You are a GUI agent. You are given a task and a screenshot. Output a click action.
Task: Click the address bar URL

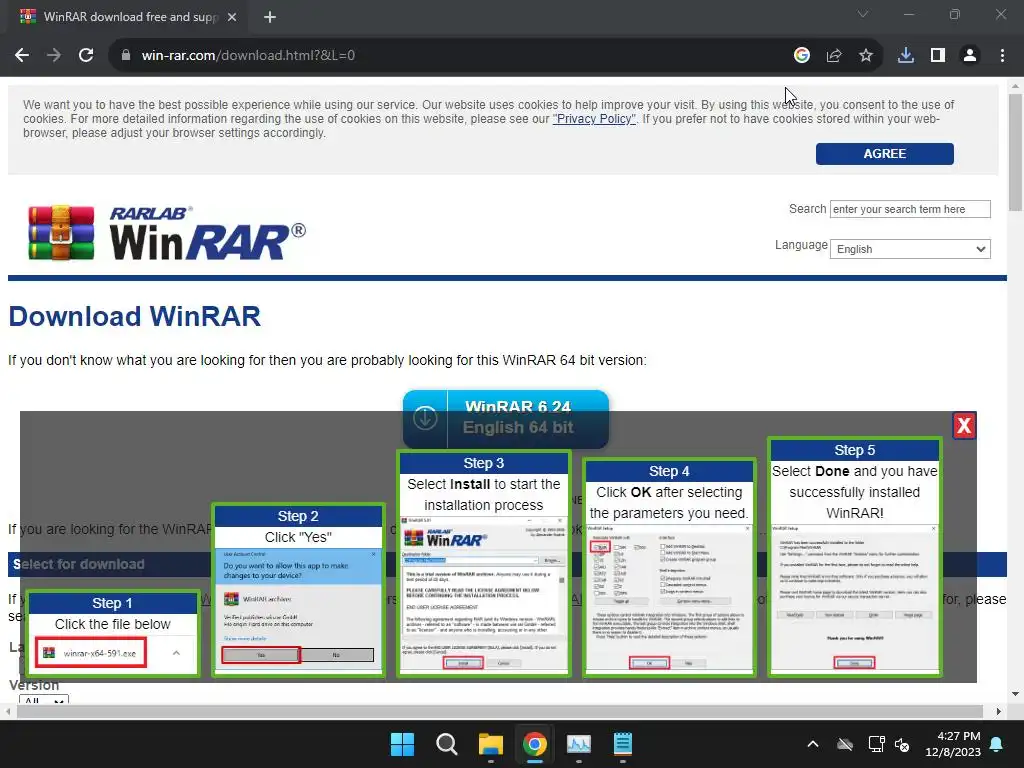(x=248, y=56)
